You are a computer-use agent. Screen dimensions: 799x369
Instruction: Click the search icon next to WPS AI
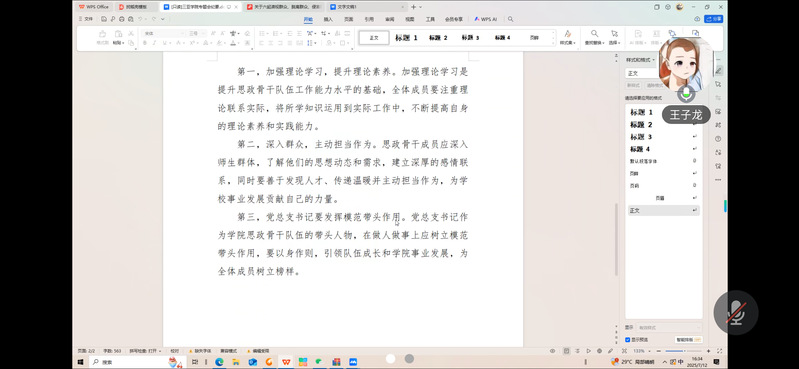coord(510,19)
